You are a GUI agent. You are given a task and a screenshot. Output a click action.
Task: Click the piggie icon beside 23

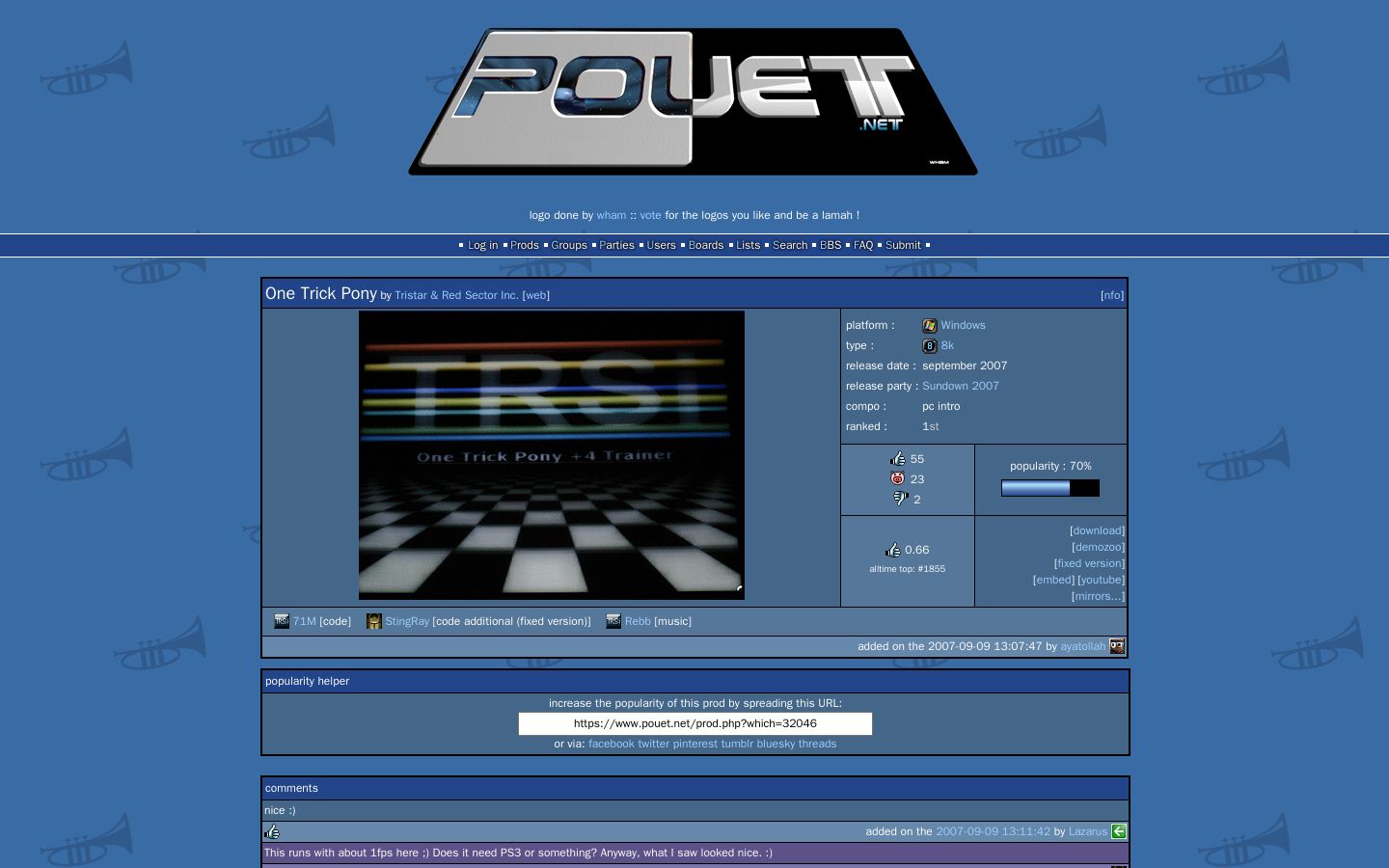click(898, 478)
